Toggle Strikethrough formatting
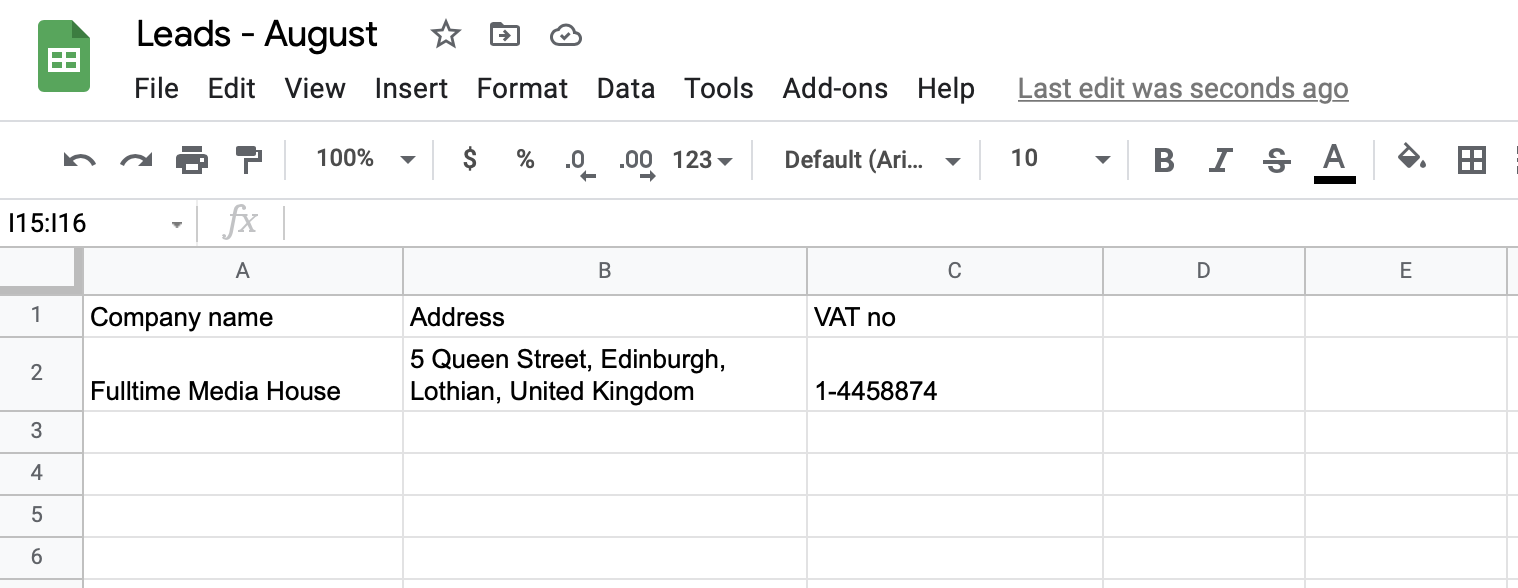 click(x=1276, y=160)
